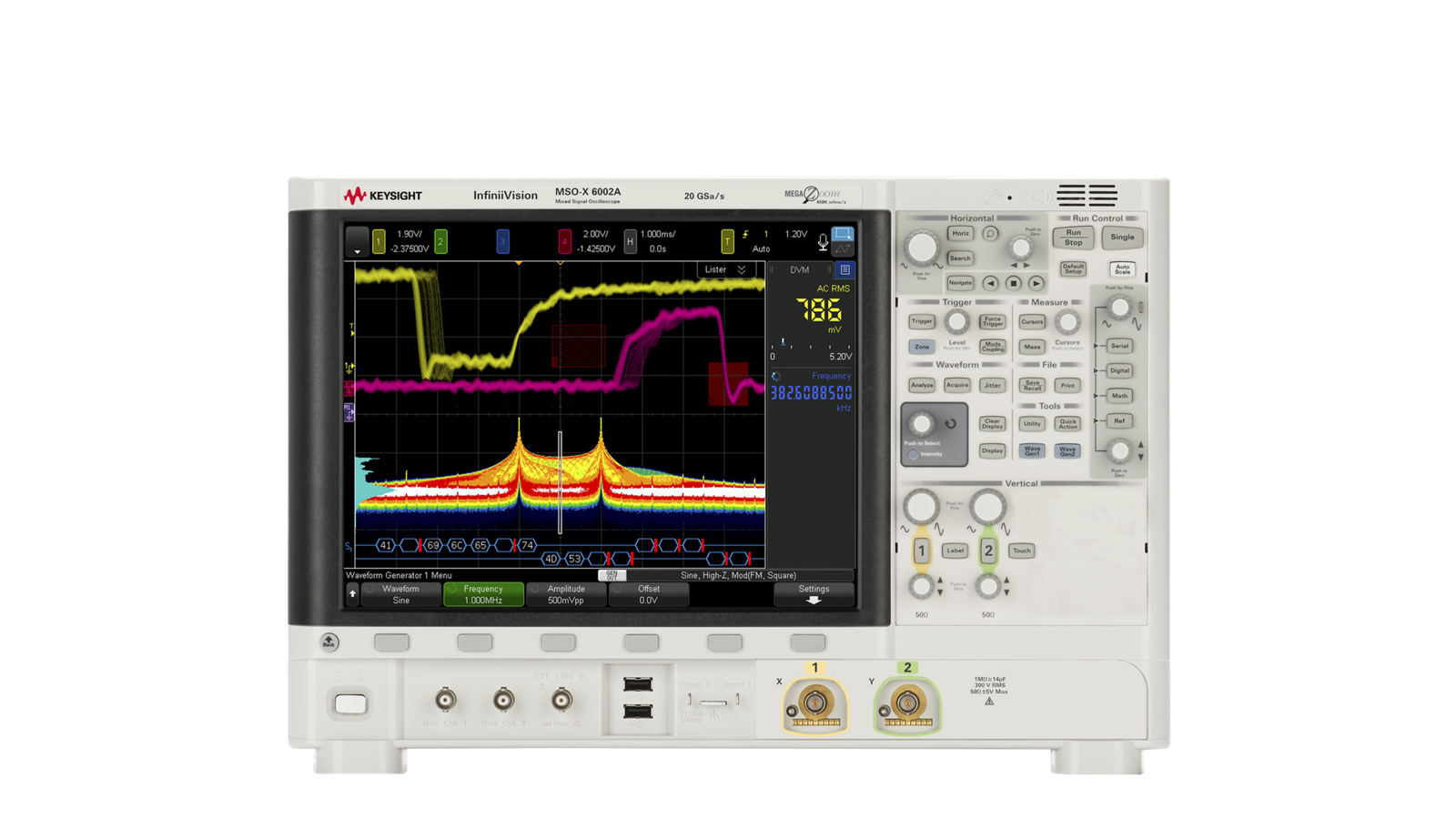Click the touchscreen icon at top-right of display
Viewport: 1456px width, 819px height.
pyautogui.click(x=842, y=233)
